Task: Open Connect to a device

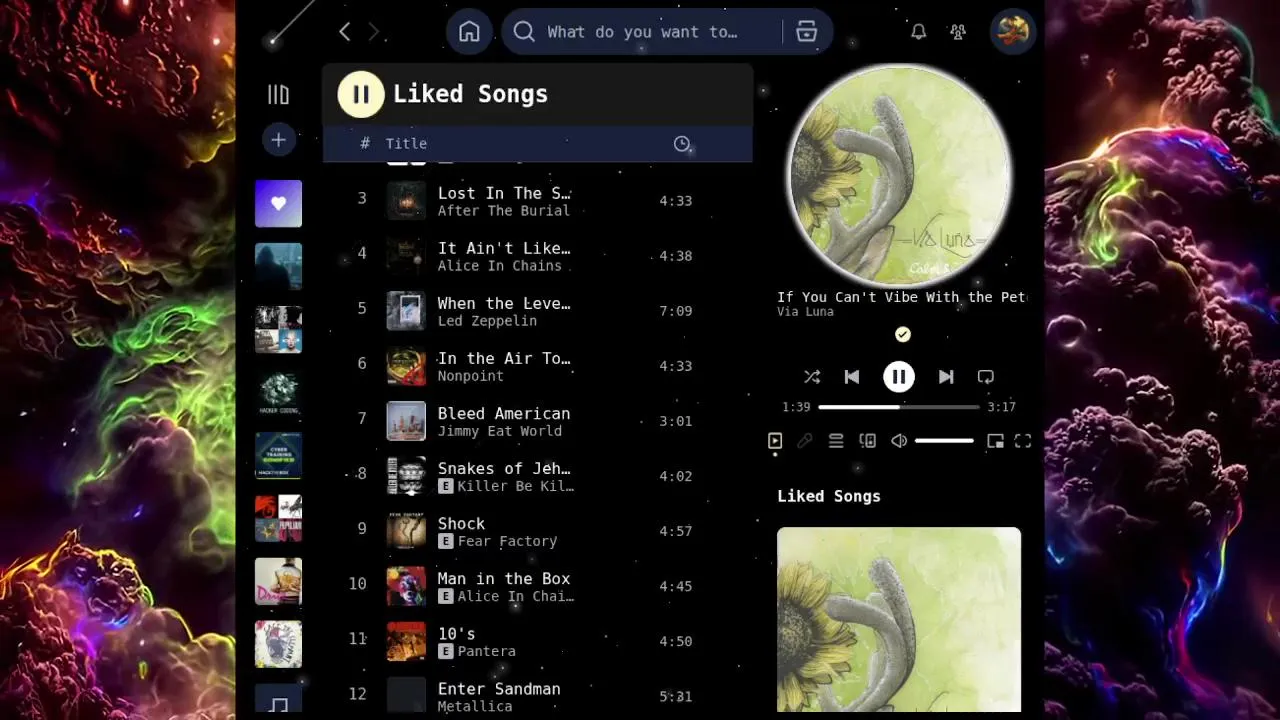Action: coord(868,441)
